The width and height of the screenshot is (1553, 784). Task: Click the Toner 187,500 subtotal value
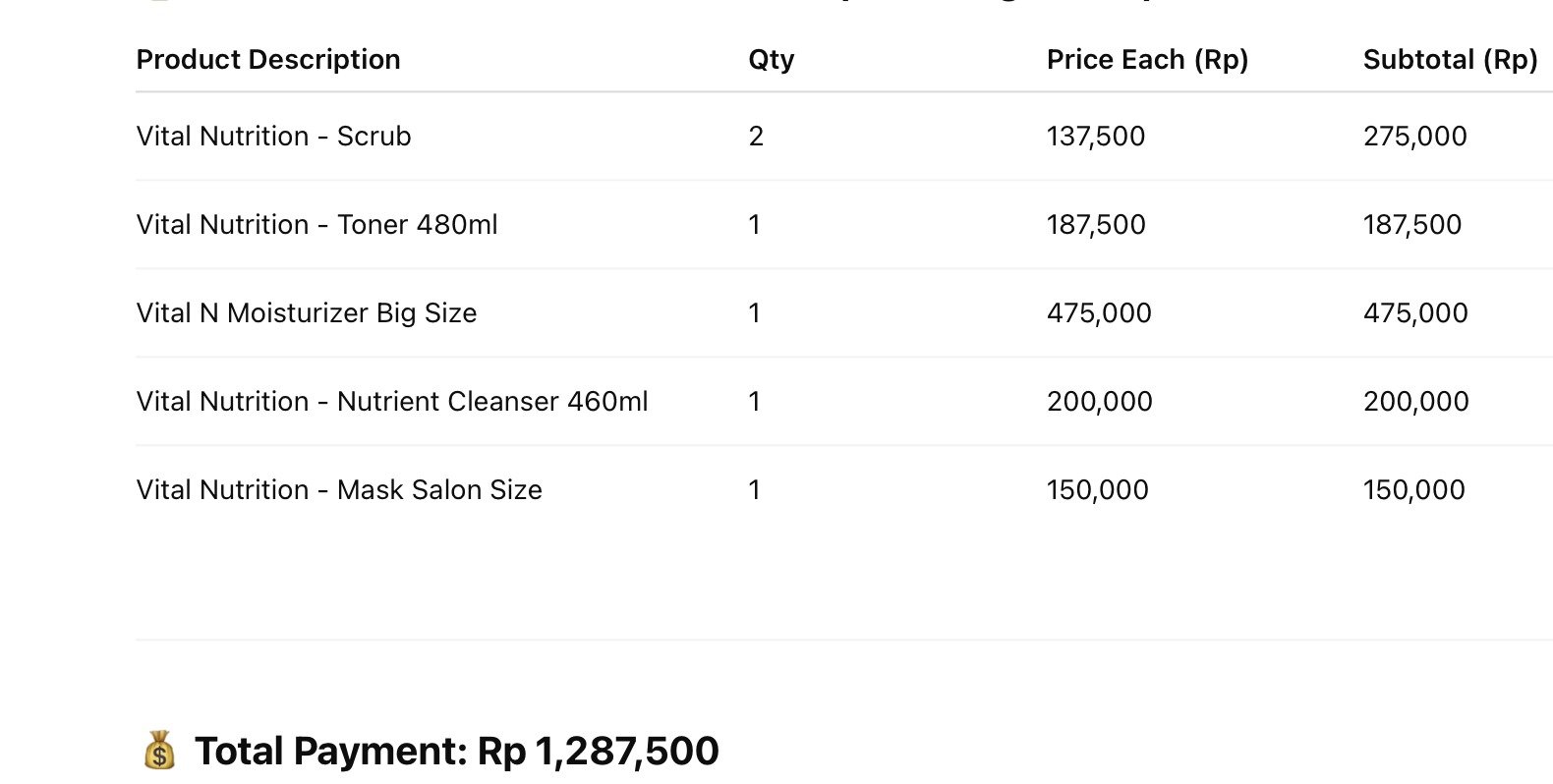(x=1412, y=225)
